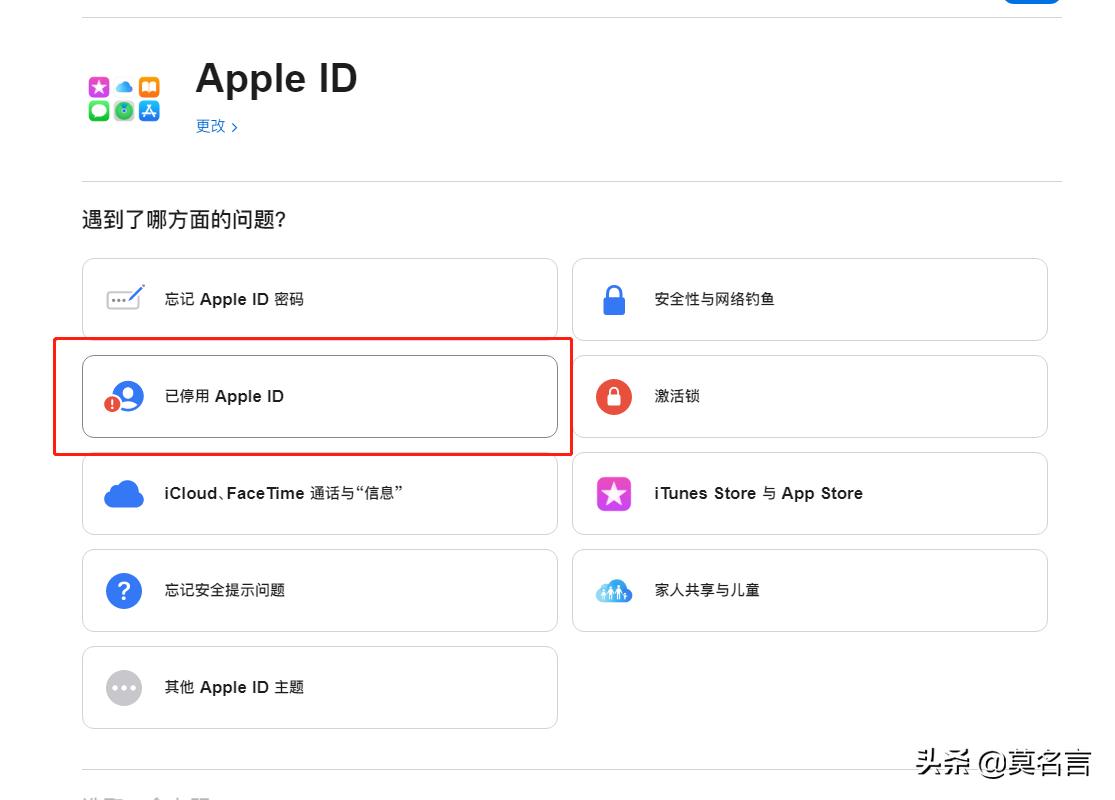This screenshot has width=1115, height=800.
Task: Expand the 更改 chevron arrow
Action: 234,126
